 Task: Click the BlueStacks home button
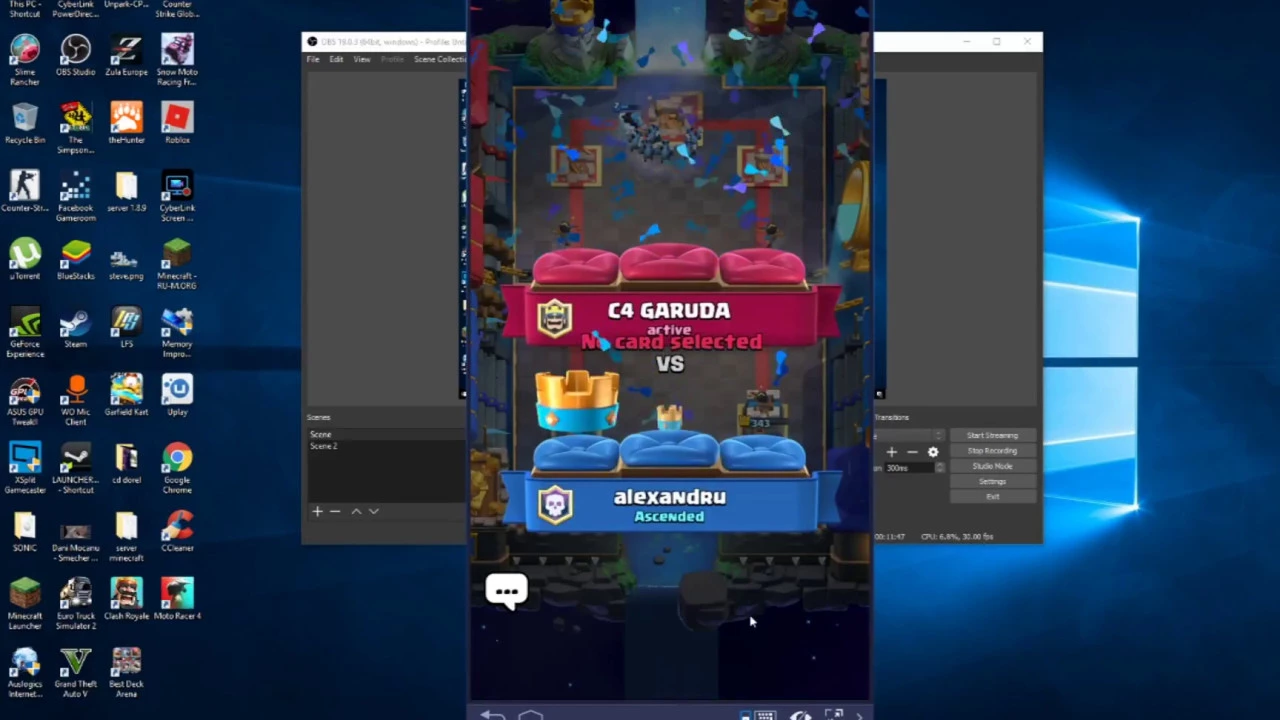(x=531, y=714)
